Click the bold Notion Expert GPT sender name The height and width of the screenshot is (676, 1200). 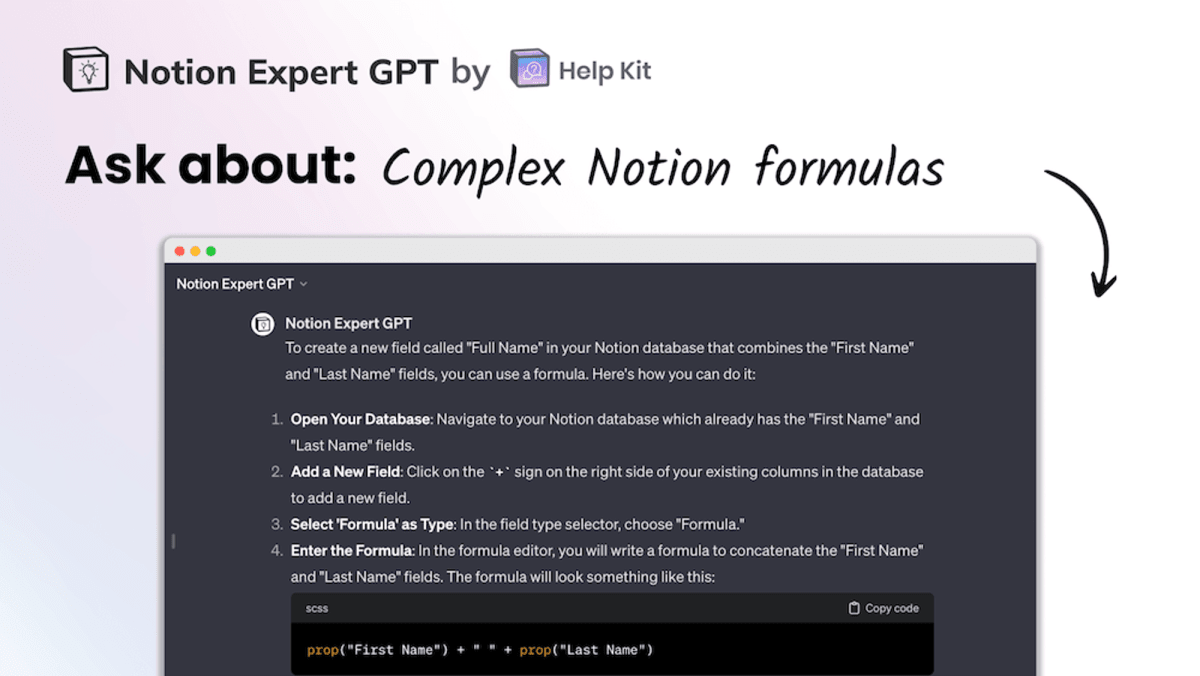[x=349, y=323]
